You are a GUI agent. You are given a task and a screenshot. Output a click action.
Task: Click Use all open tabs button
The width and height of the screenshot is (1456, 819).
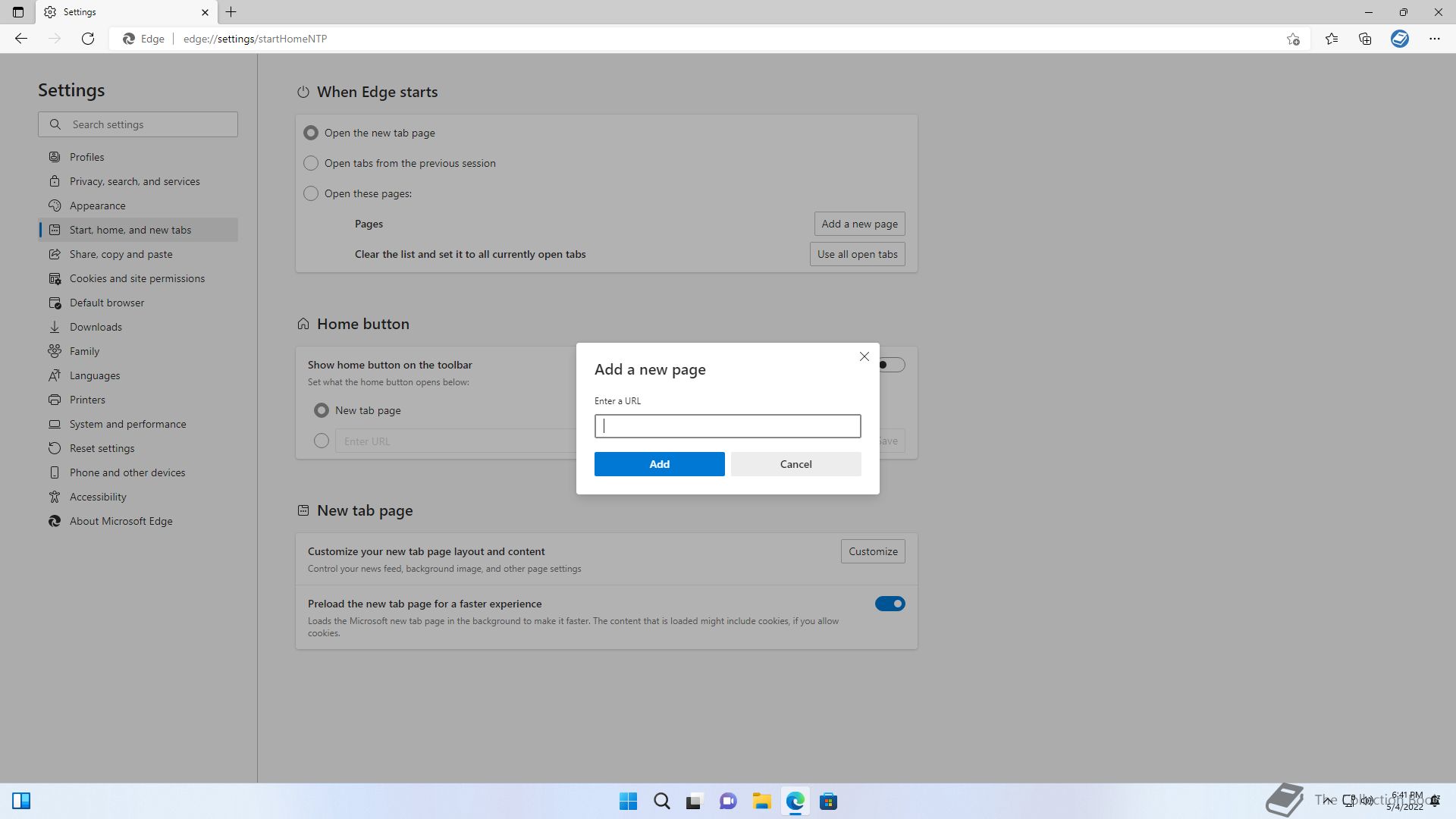(858, 254)
